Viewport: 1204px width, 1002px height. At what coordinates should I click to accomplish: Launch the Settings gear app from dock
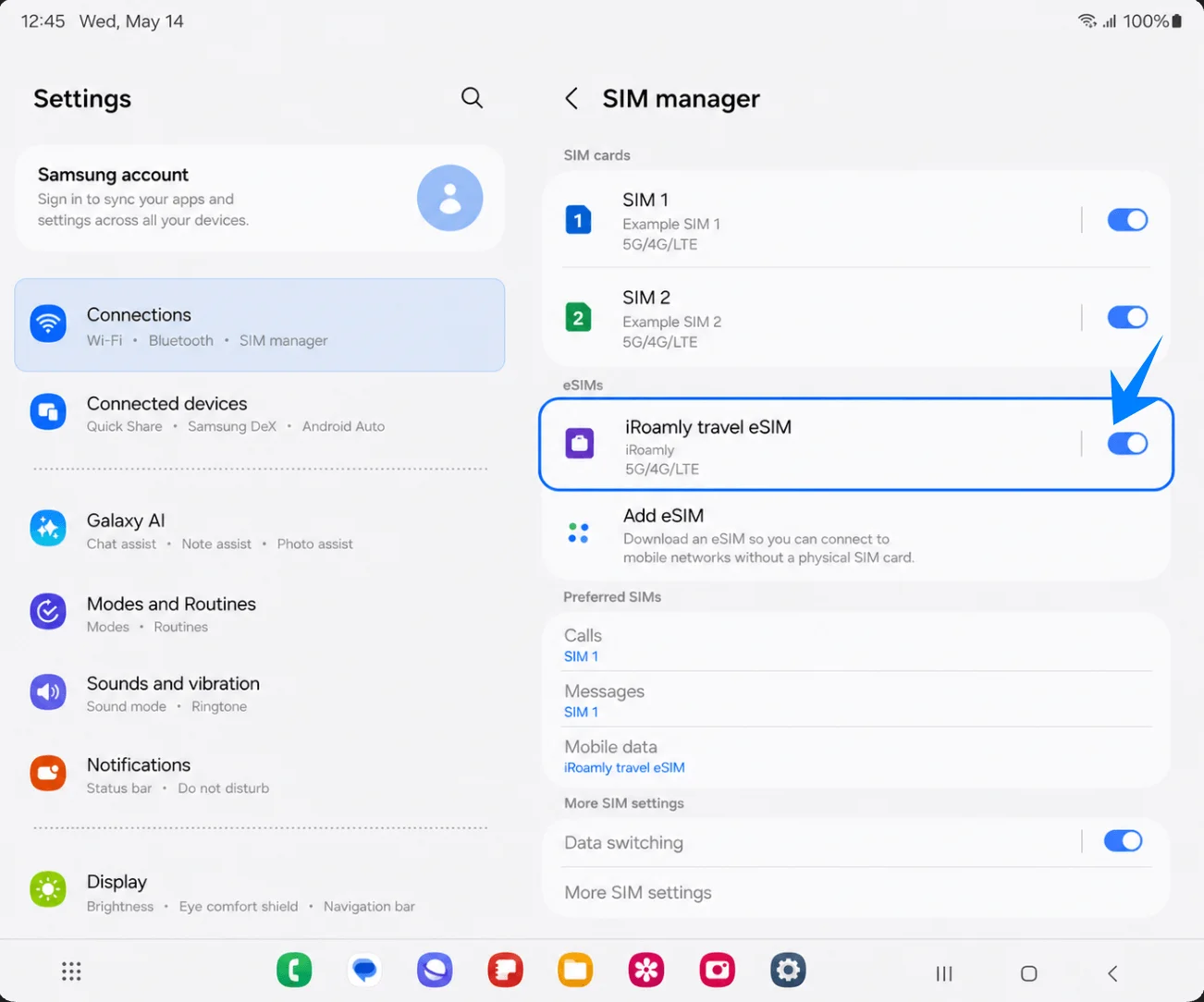click(x=788, y=971)
